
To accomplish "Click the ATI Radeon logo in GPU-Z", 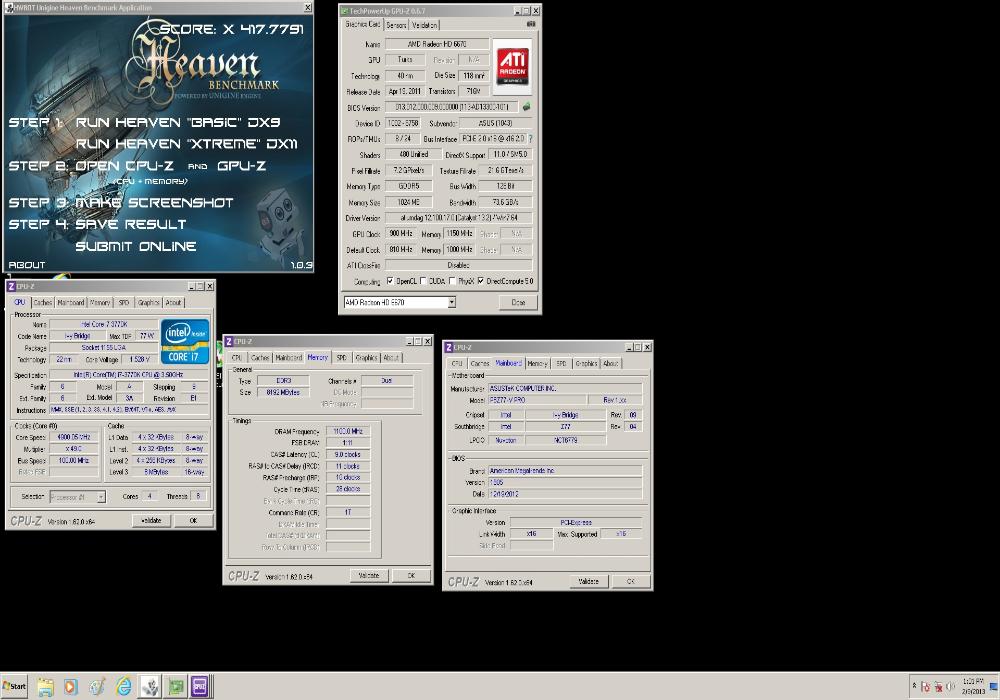I will pos(512,66).
